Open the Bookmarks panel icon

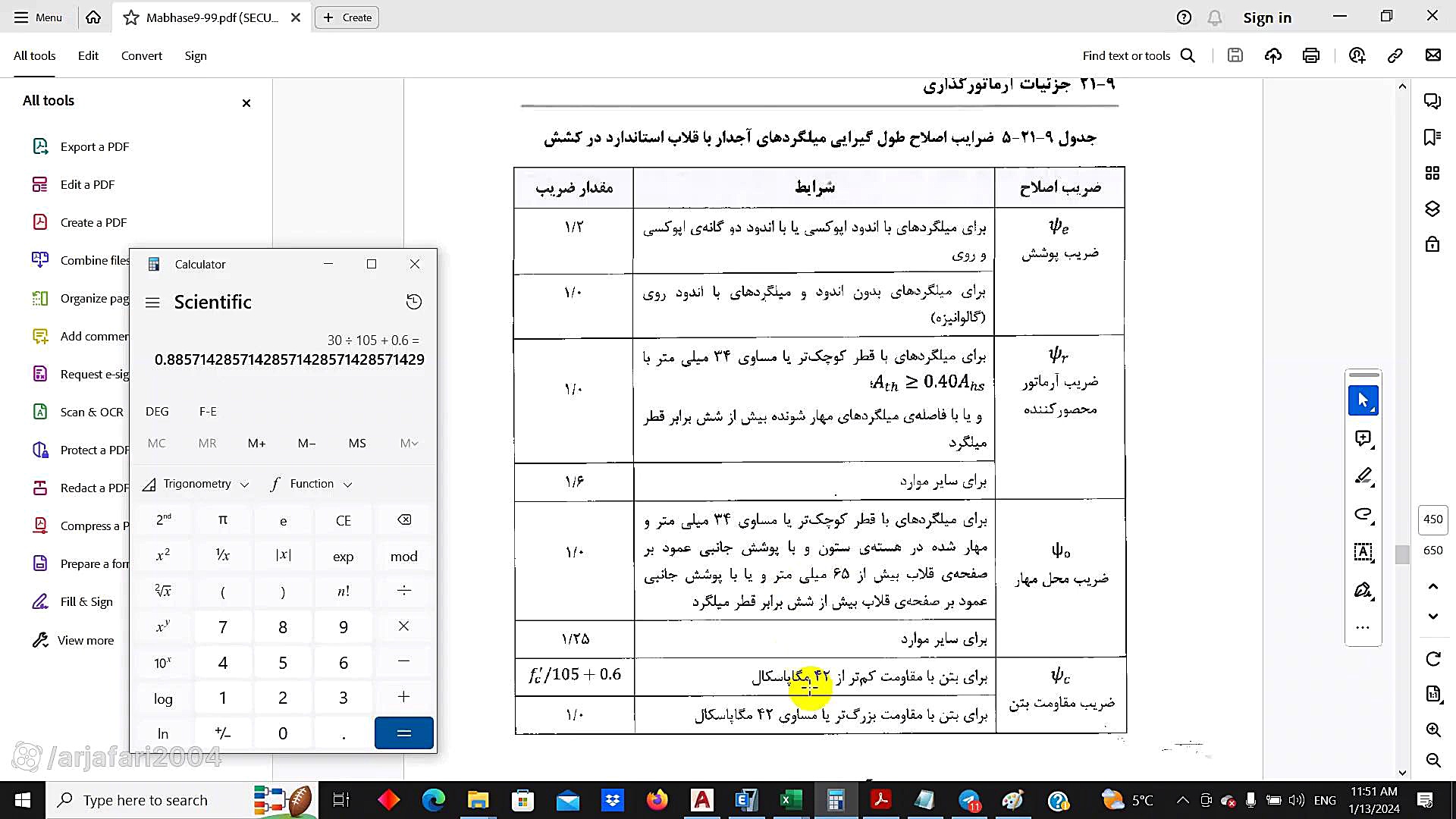1432,137
